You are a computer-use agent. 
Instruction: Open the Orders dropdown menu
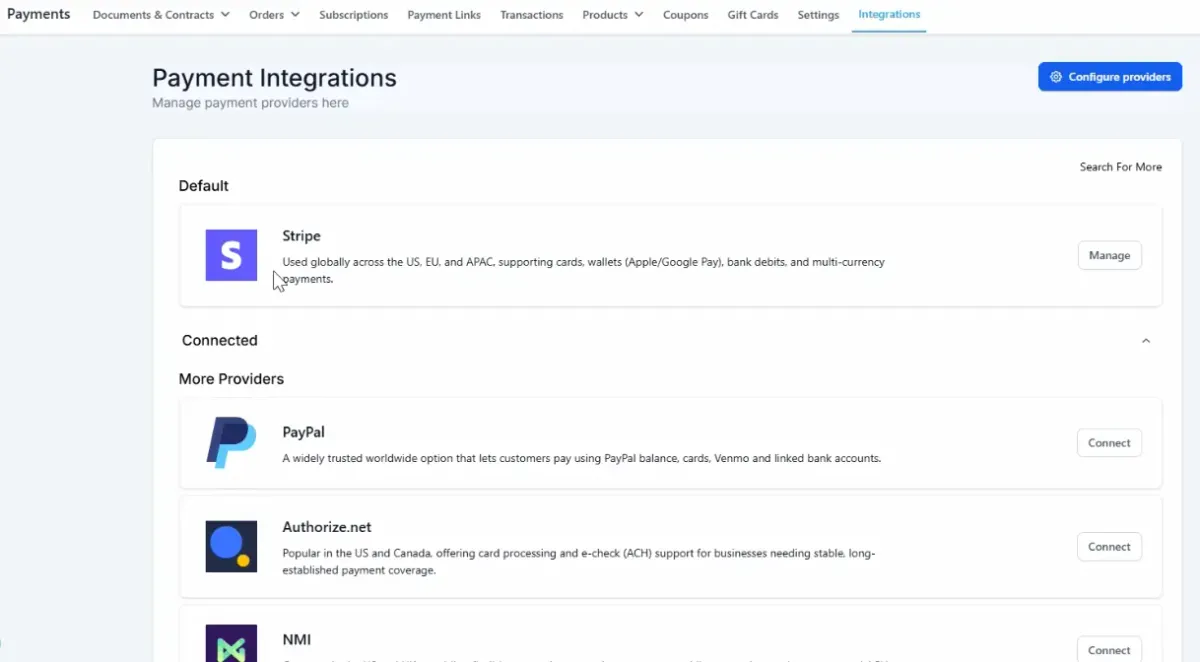274,15
